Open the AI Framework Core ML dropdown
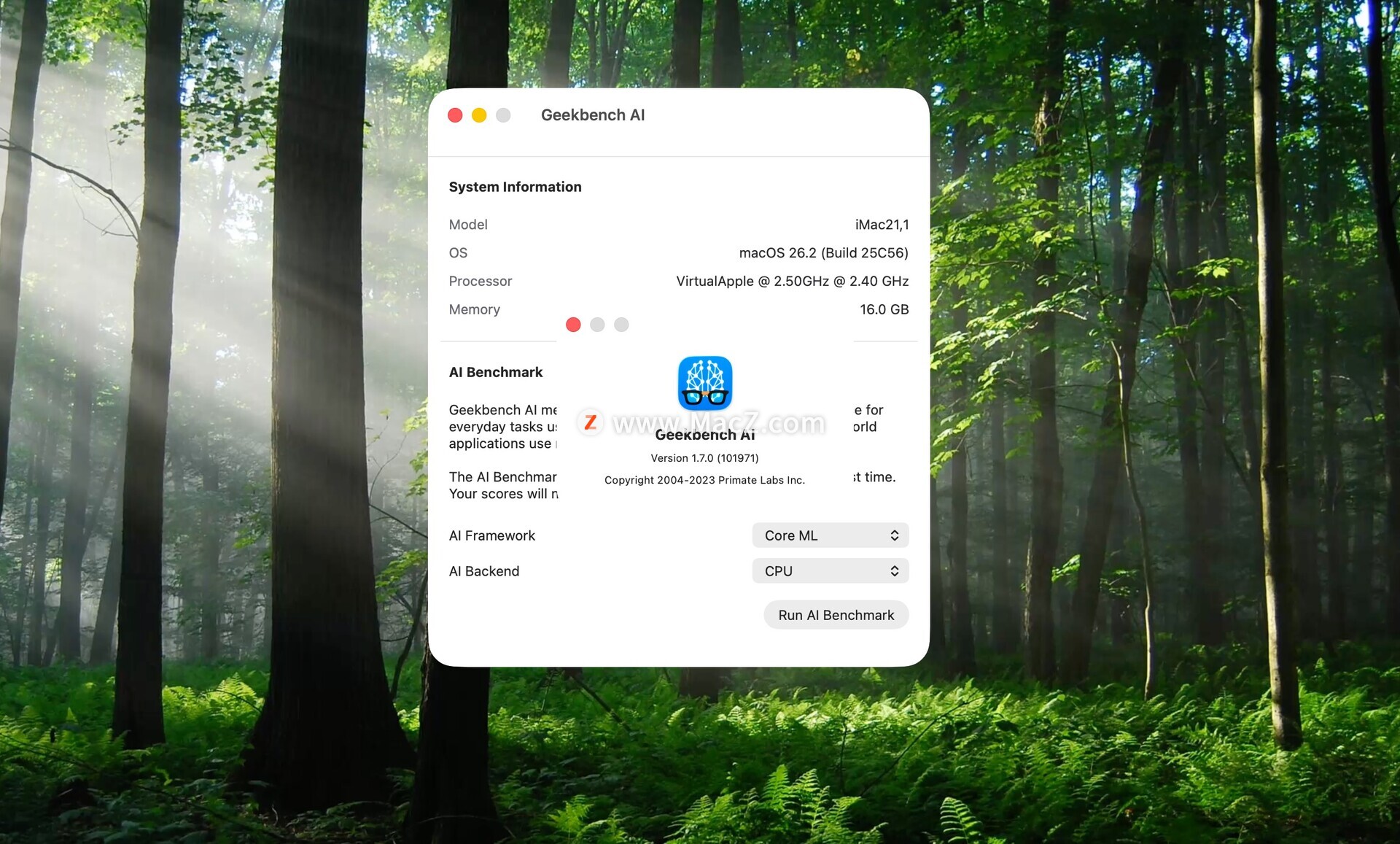 click(x=830, y=535)
